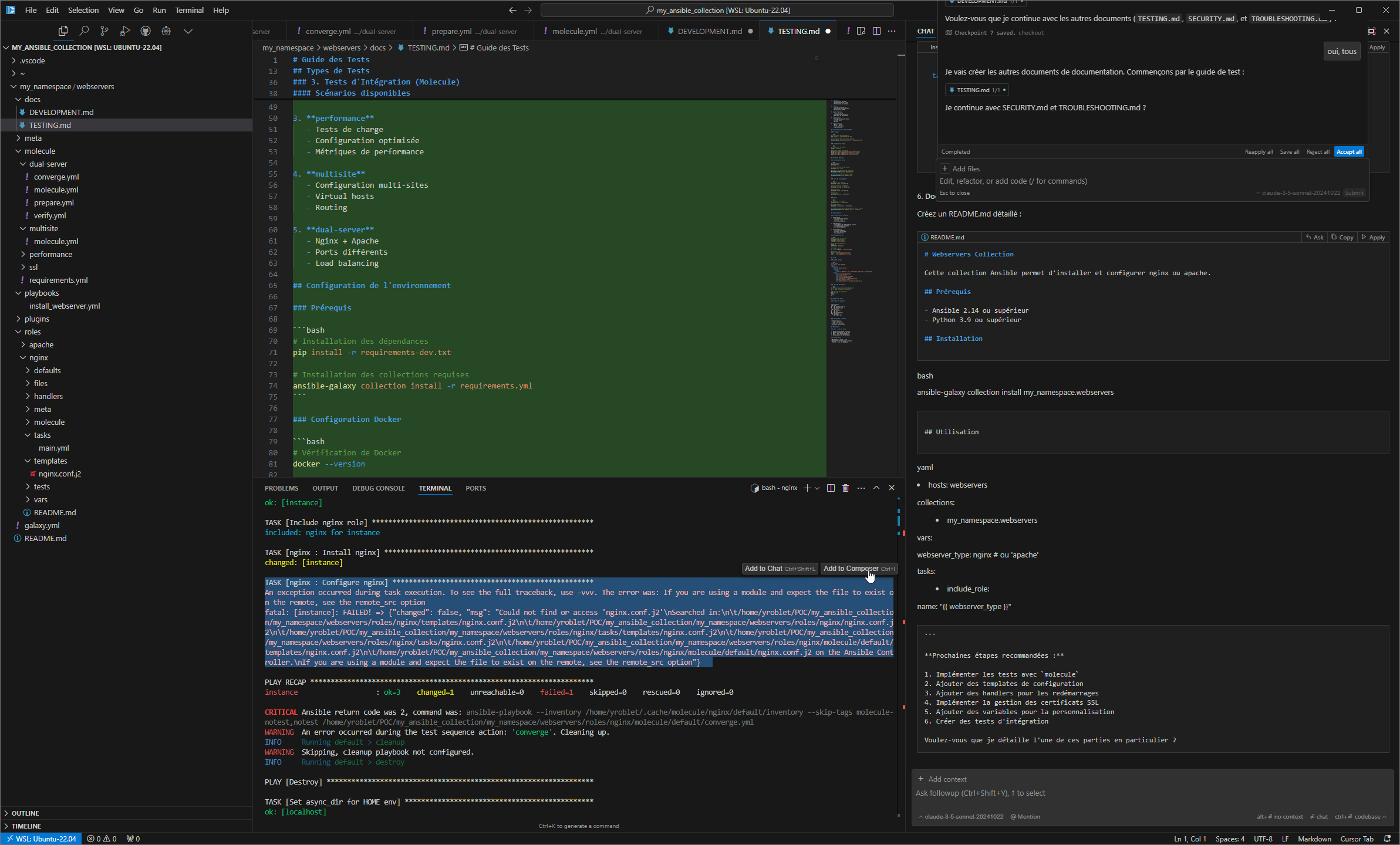Open editor More Actions ellipsis menu

tap(892, 31)
